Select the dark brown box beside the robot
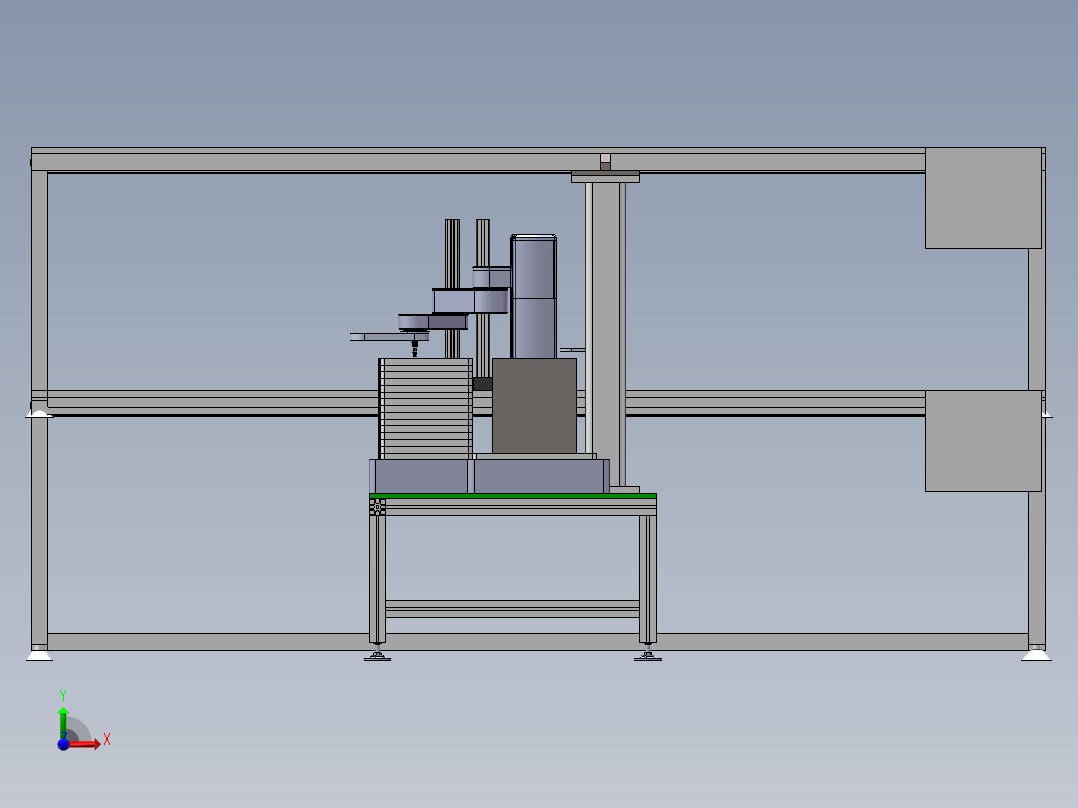The width and height of the screenshot is (1078, 808). pyautogui.click(x=534, y=406)
